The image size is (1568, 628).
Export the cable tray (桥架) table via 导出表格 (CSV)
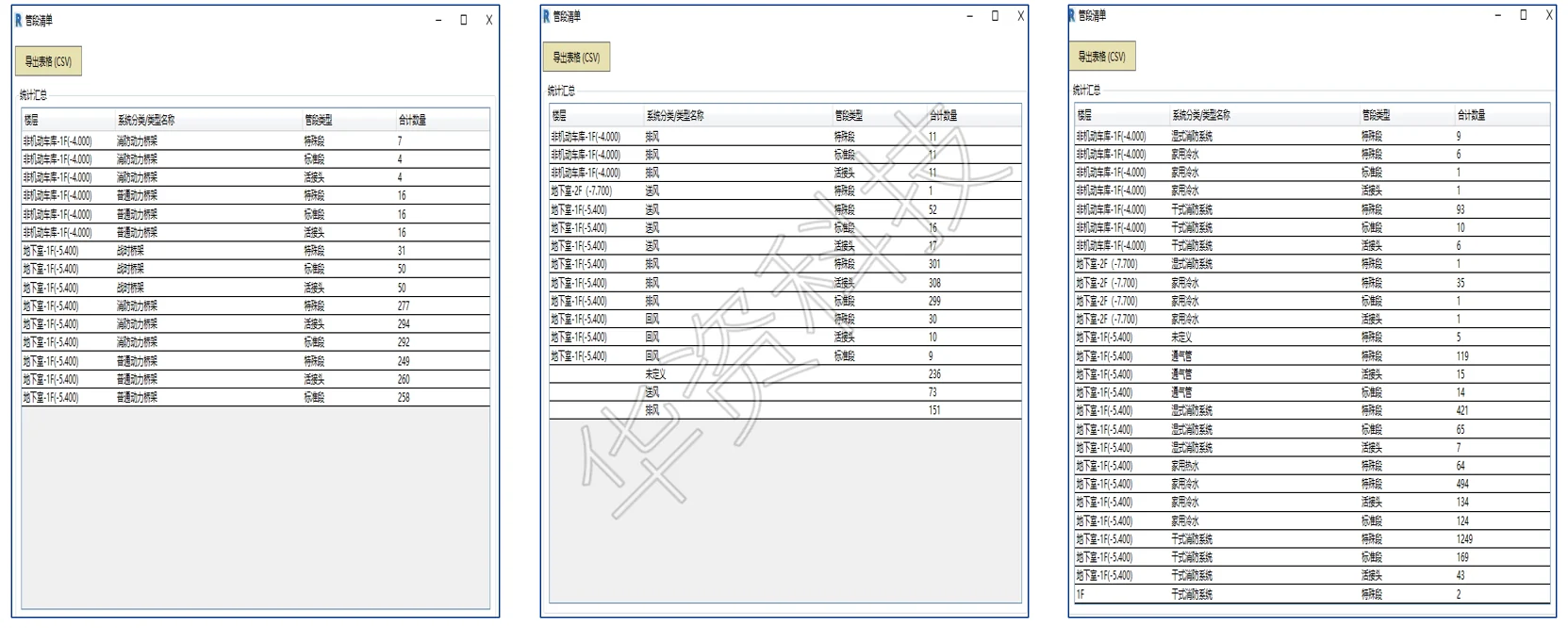[x=48, y=61]
